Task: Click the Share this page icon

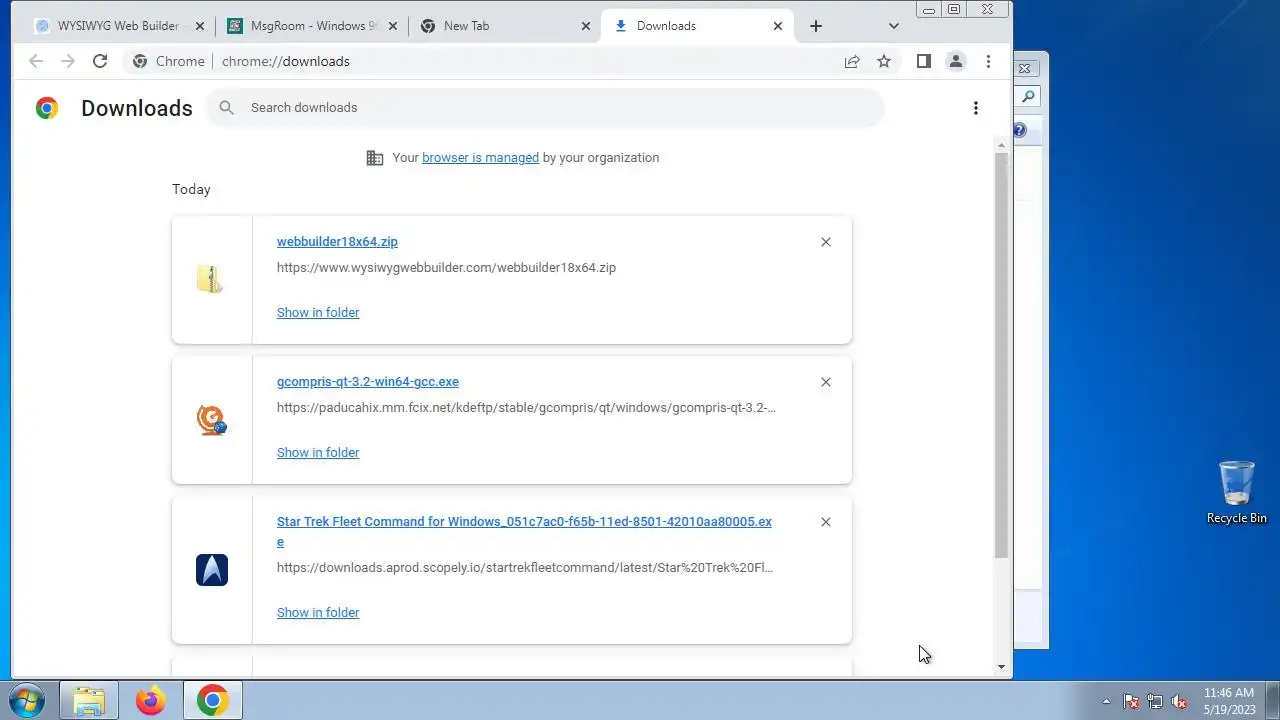Action: pyautogui.click(x=852, y=61)
